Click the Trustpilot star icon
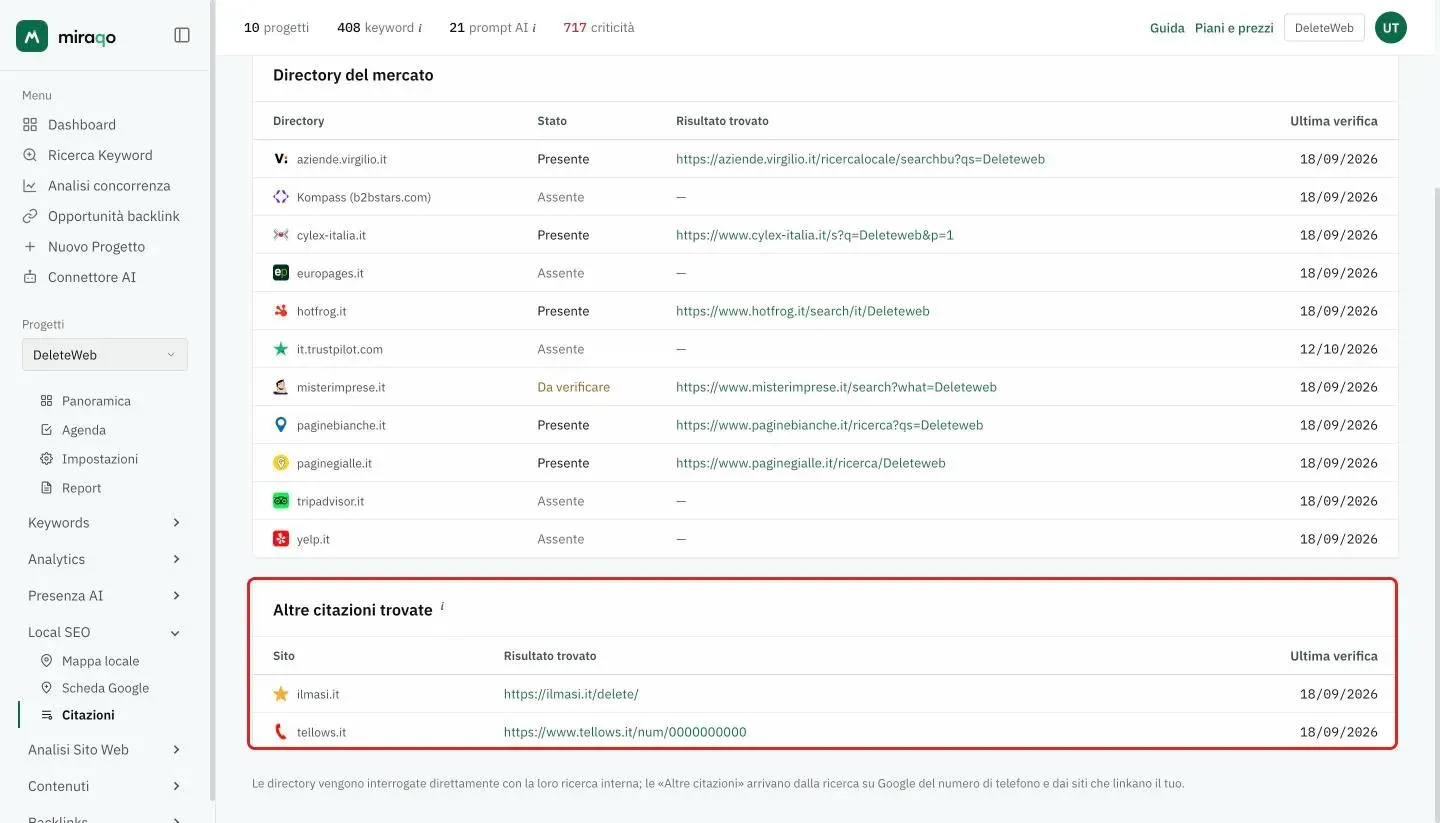Viewport: 1440px width, 823px height. [x=281, y=349]
